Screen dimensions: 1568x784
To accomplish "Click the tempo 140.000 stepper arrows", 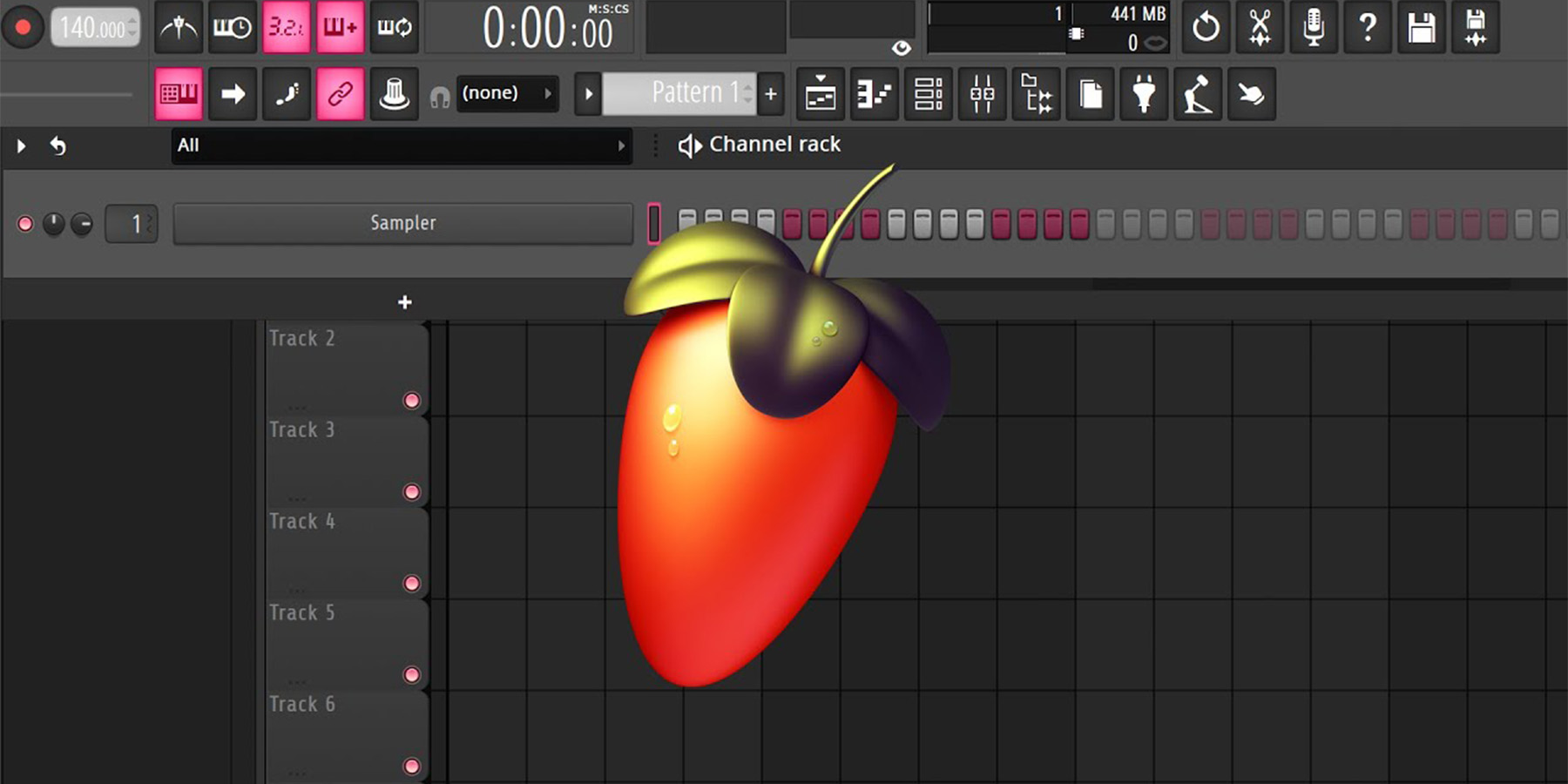I will 132,28.
